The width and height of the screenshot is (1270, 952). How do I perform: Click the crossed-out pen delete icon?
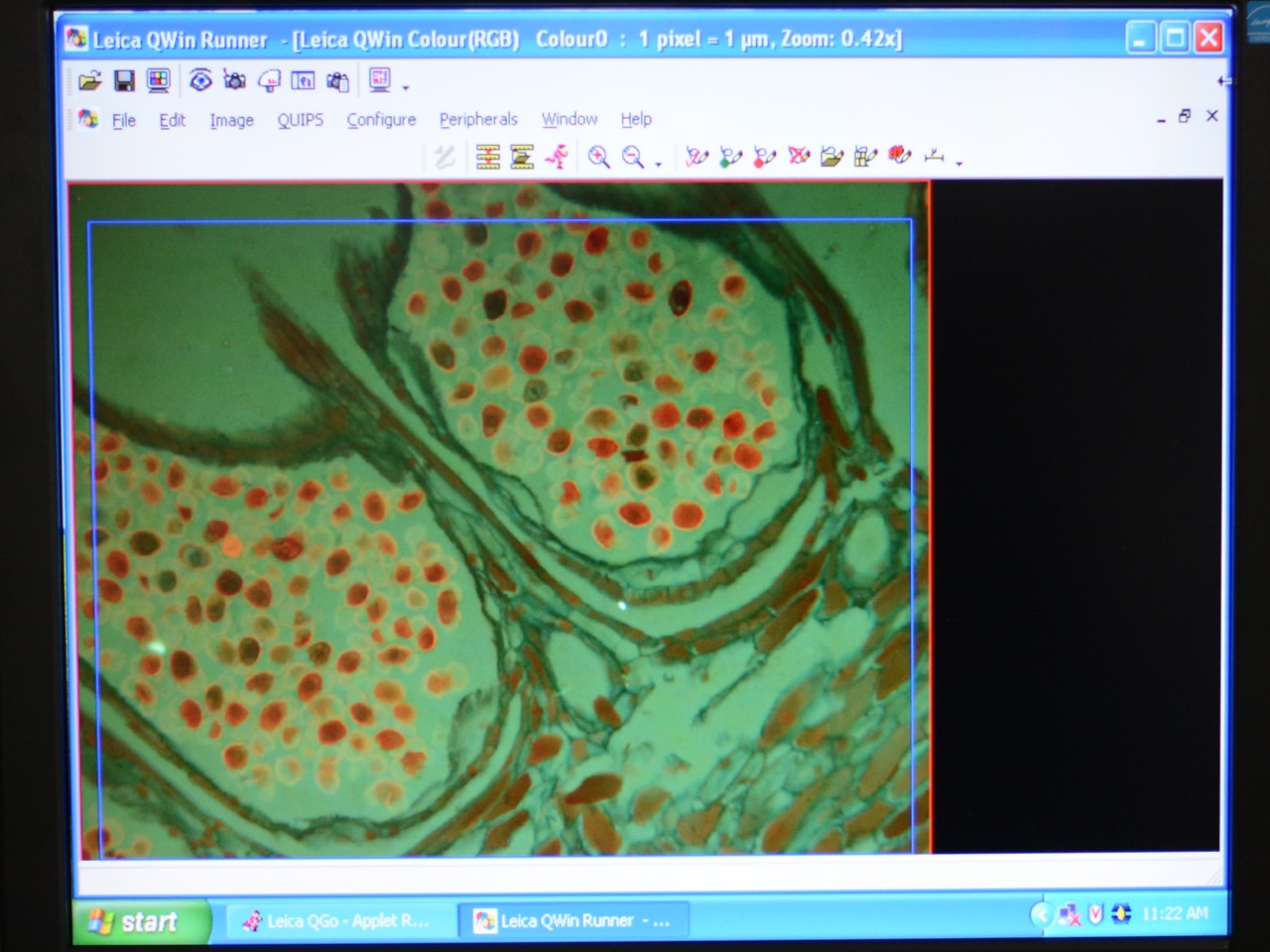pos(799,156)
